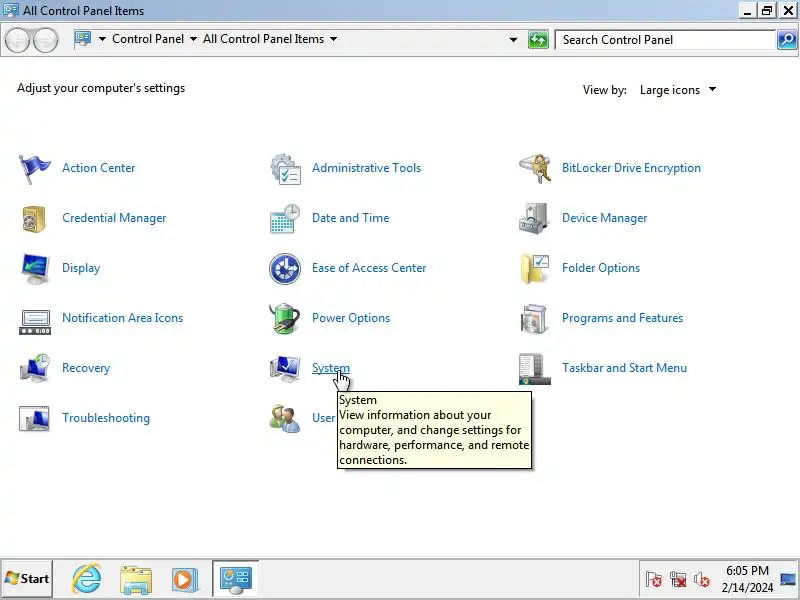Open the Recovery icon

[35, 368]
